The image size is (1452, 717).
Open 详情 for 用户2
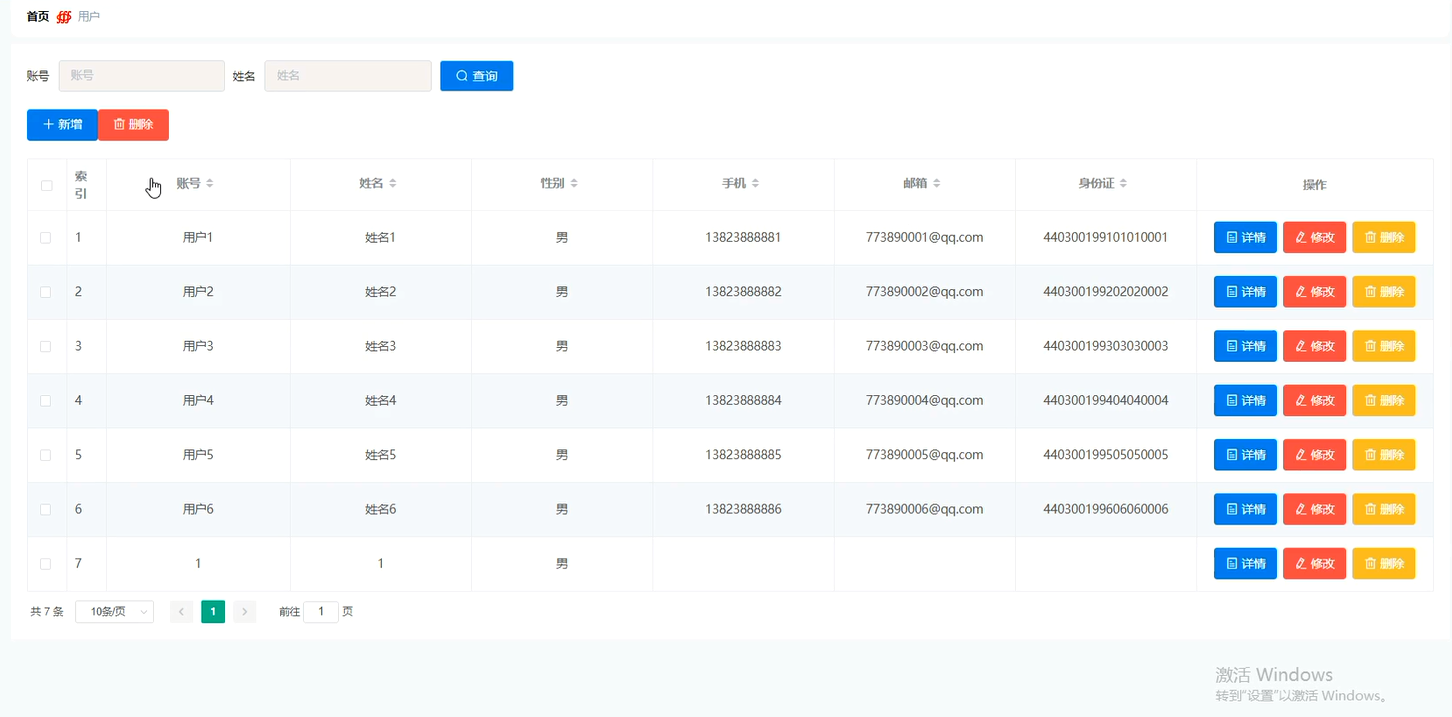pos(1246,292)
